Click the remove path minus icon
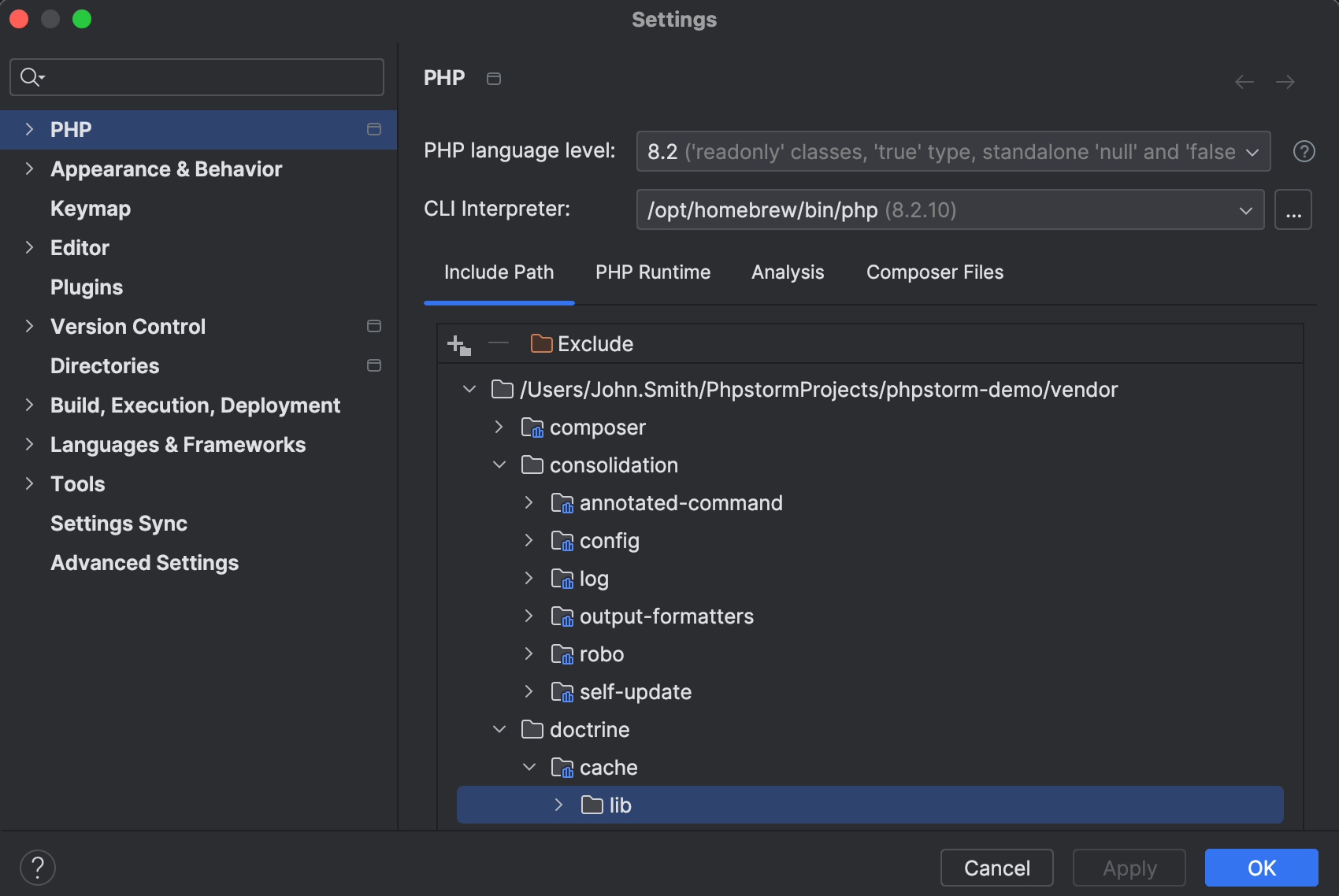Viewport: 1339px width, 896px height. click(x=499, y=343)
